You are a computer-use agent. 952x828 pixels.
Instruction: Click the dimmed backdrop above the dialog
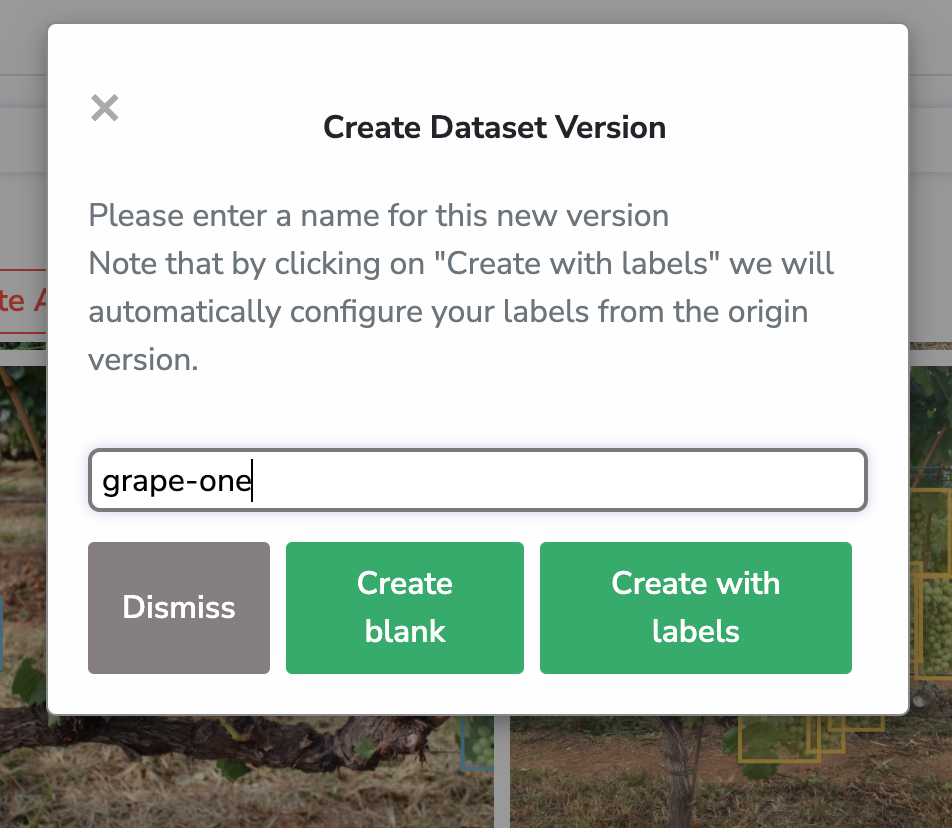click(x=476, y=11)
